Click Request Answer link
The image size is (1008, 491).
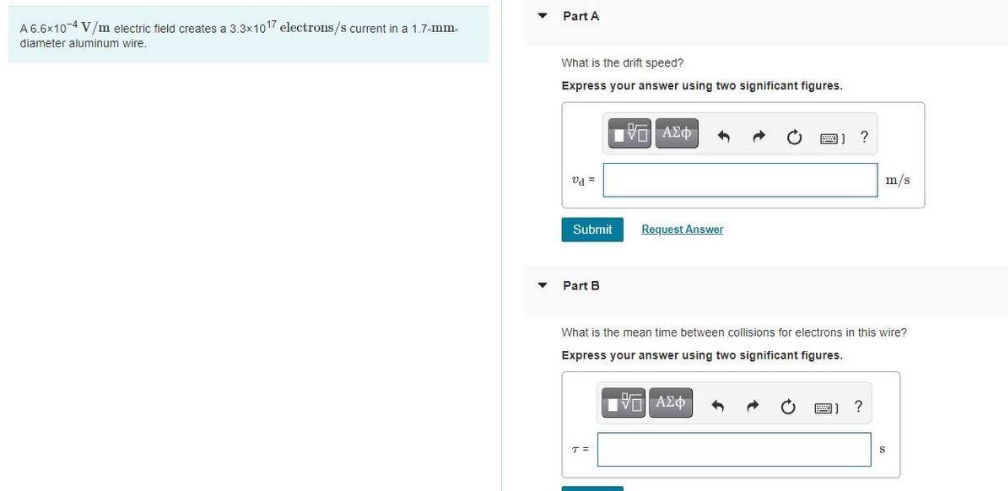pos(682,229)
